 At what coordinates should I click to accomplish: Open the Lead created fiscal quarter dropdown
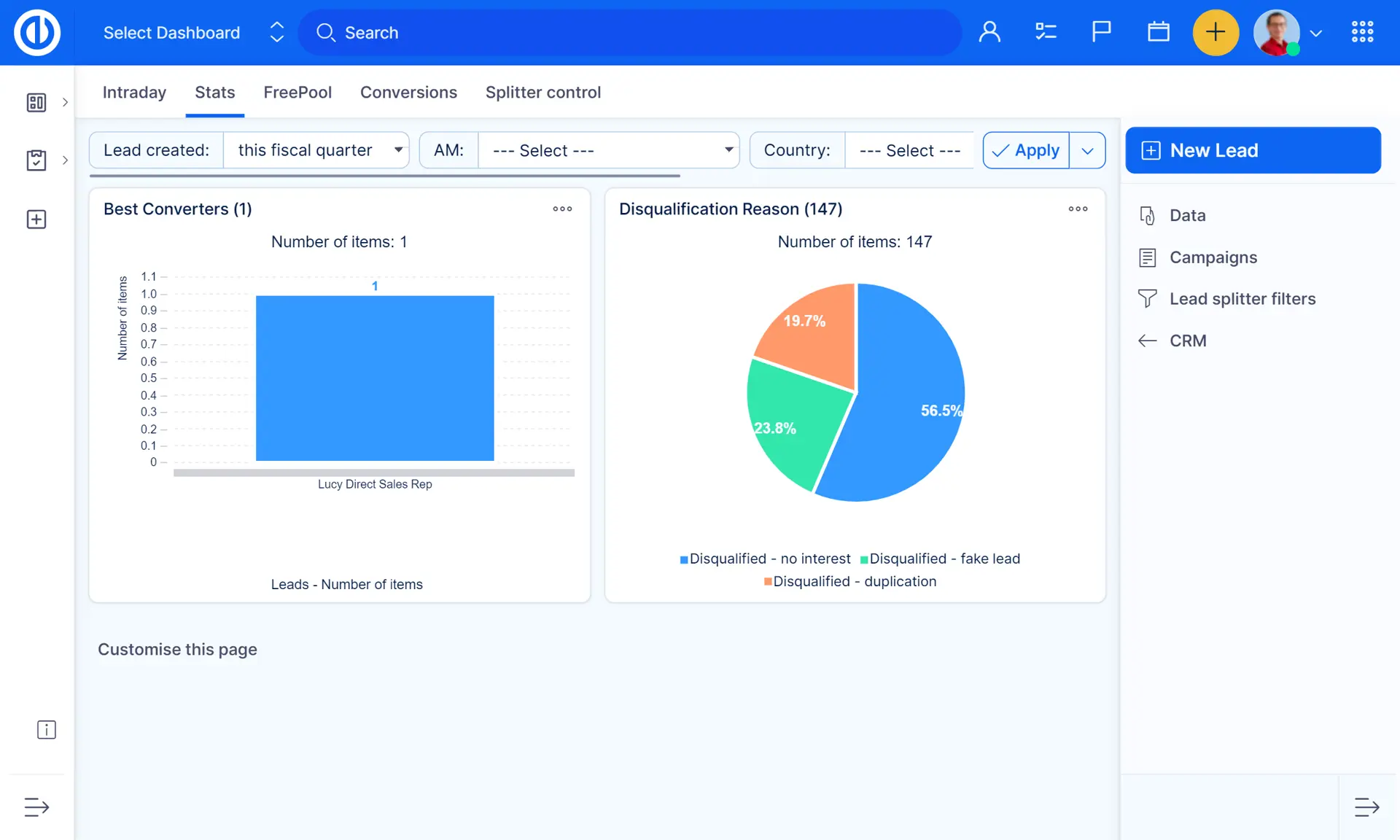pos(315,150)
